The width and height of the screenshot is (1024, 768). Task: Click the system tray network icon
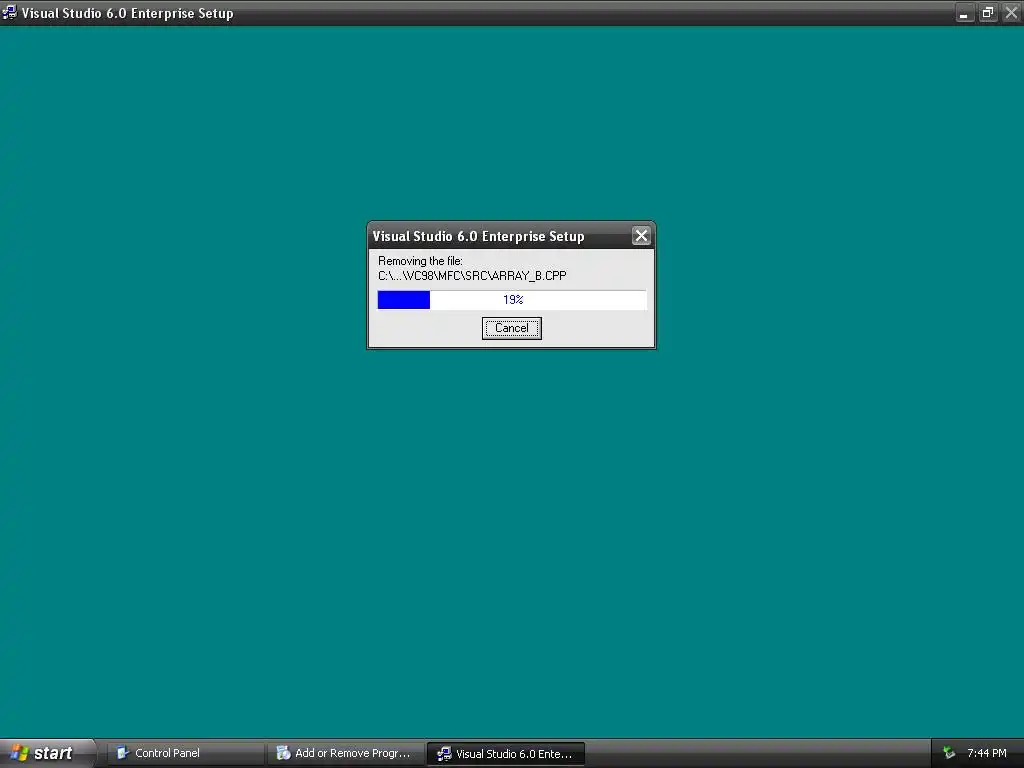coord(949,753)
